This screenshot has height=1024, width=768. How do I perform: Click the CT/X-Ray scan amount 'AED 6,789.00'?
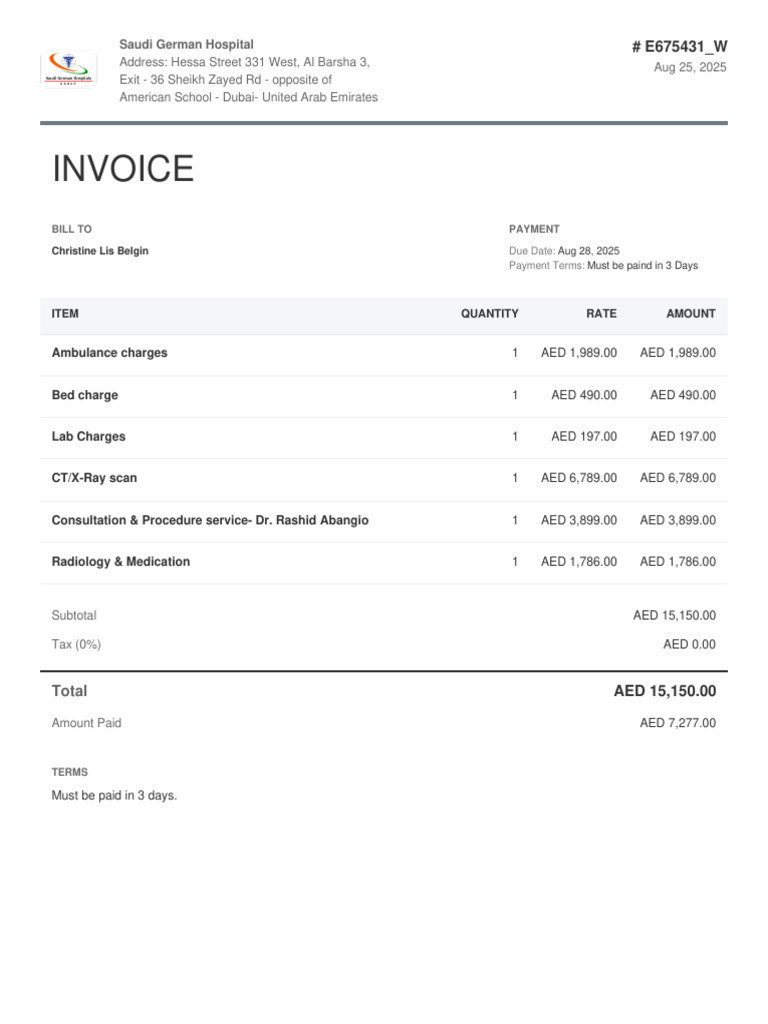click(678, 478)
